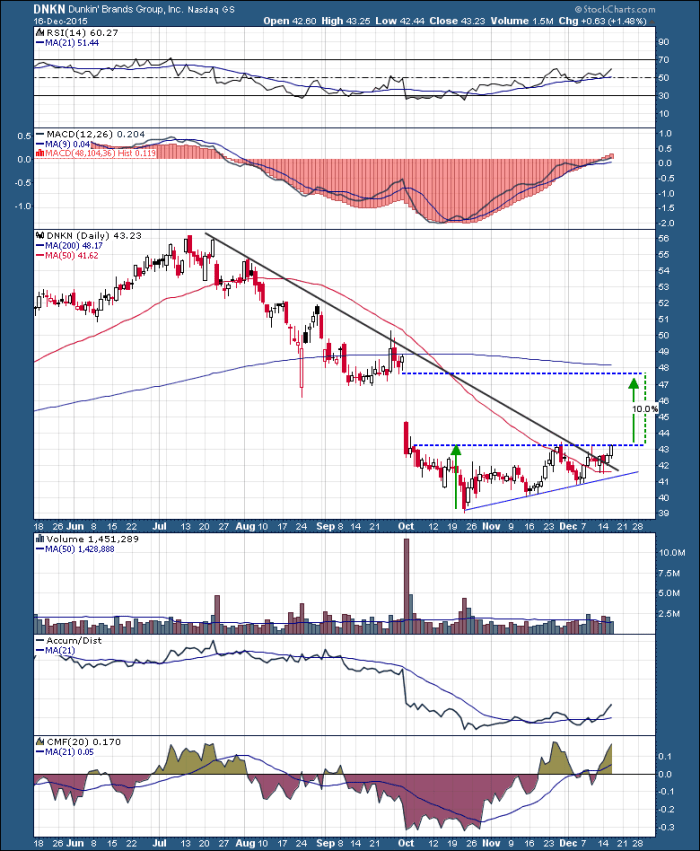
Task: Click the MA(200) 48.17 legend text
Action: (73, 246)
